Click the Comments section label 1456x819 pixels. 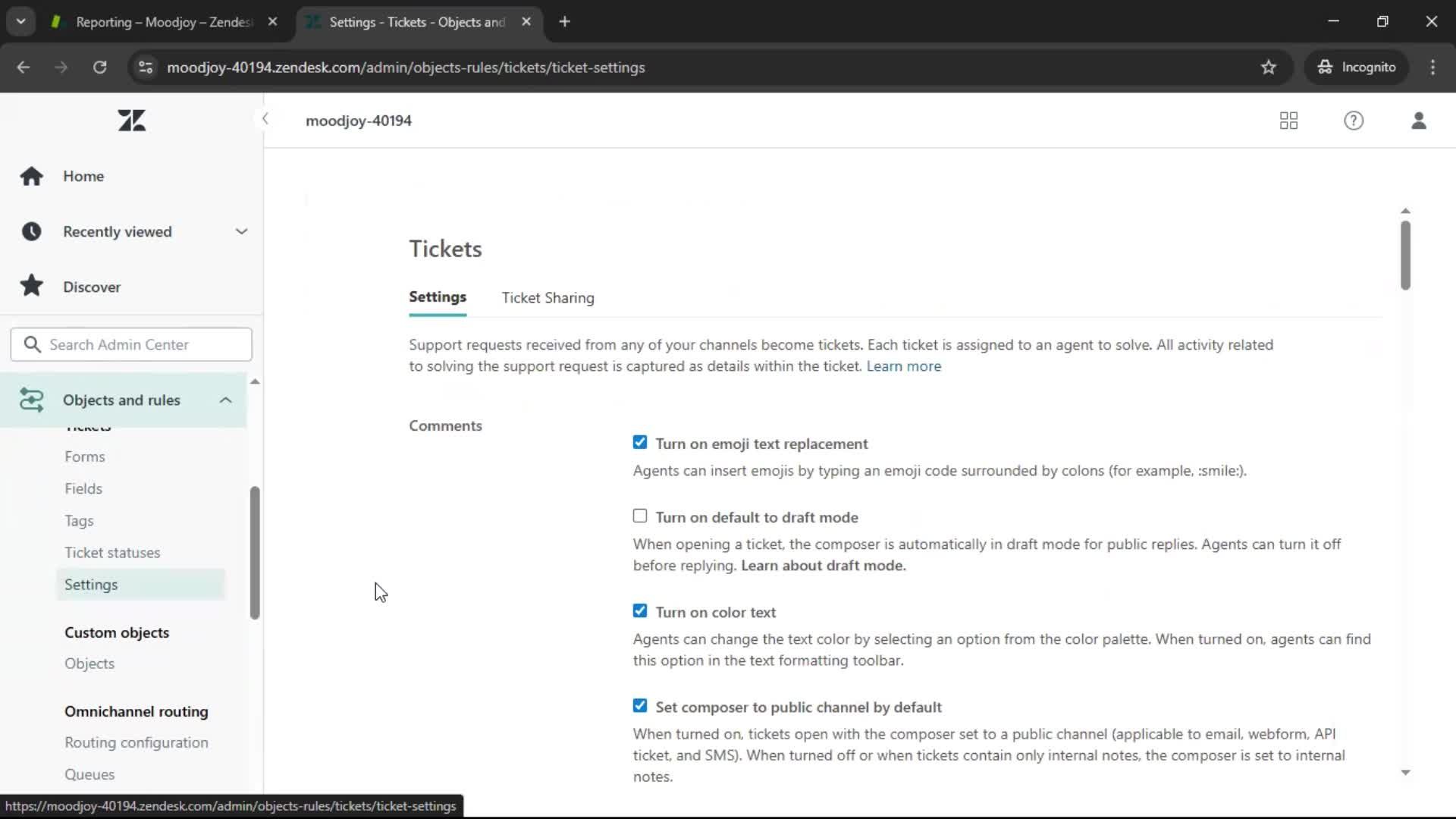tap(445, 425)
